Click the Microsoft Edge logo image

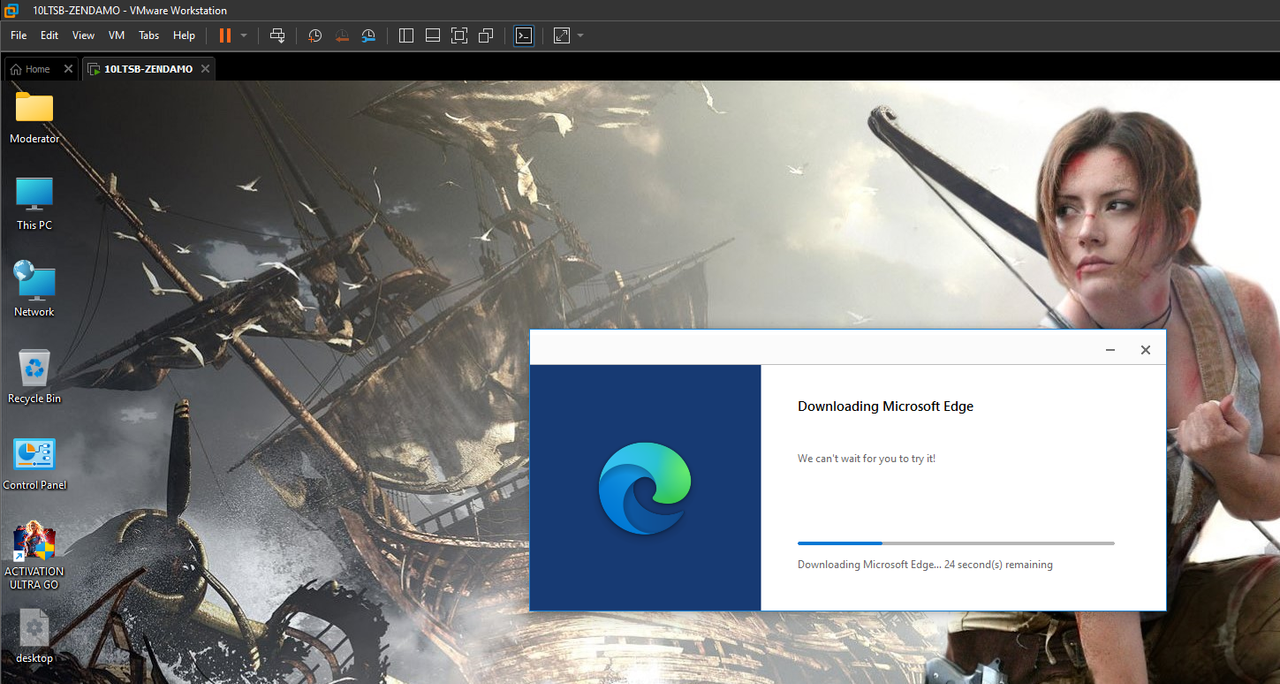click(x=645, y=488)
